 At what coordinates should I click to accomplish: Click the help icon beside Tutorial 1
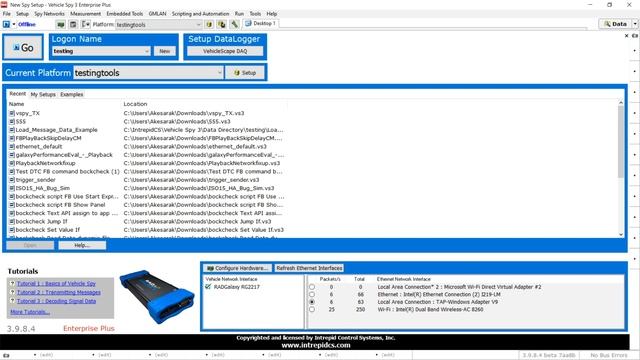(12, 283)
